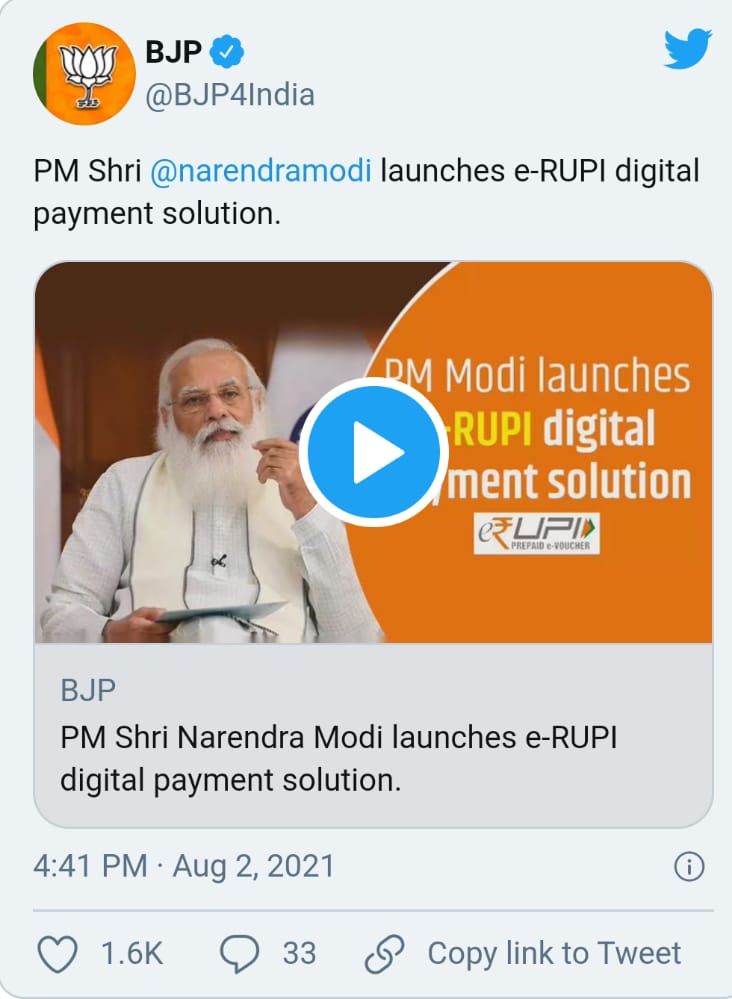Click the eRUPI prepaid e-voucher logo
Screen dimensions: 732x999
click(536, 533)
